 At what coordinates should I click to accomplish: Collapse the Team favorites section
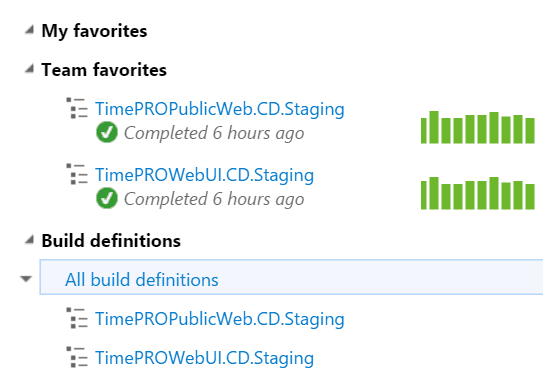pyautogui.click(x=29, y=69)
